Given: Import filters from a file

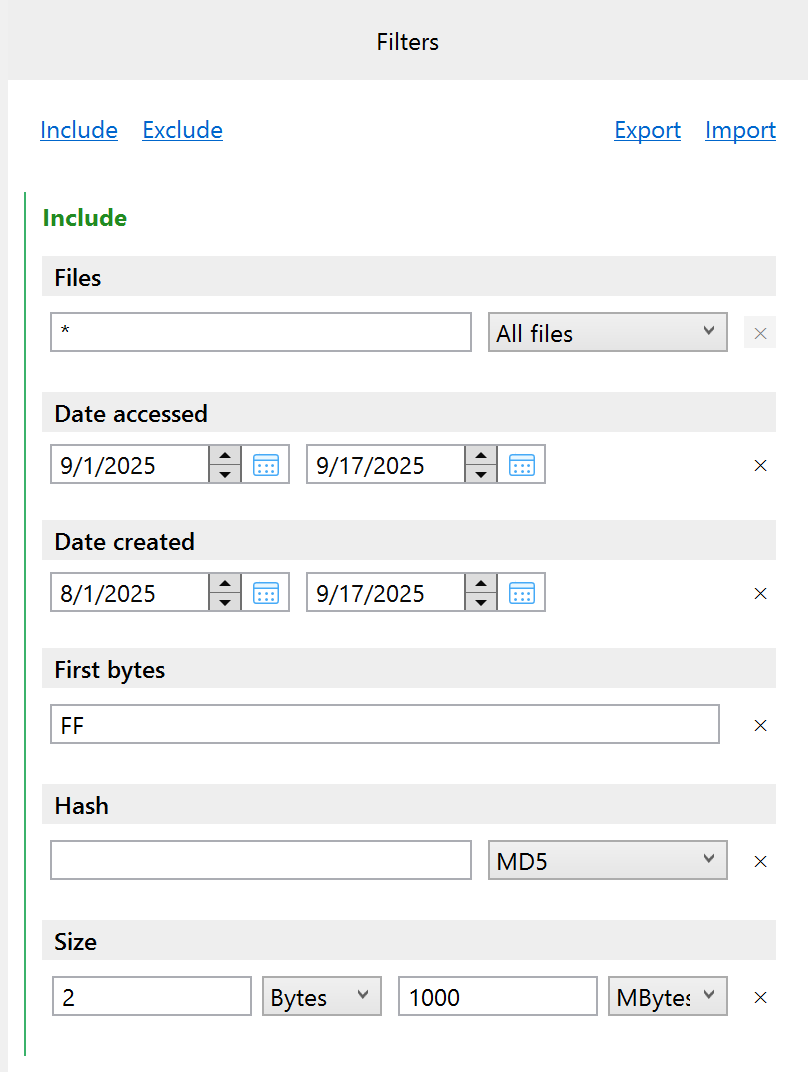Looking at the screenshot, I should point(740,130).
